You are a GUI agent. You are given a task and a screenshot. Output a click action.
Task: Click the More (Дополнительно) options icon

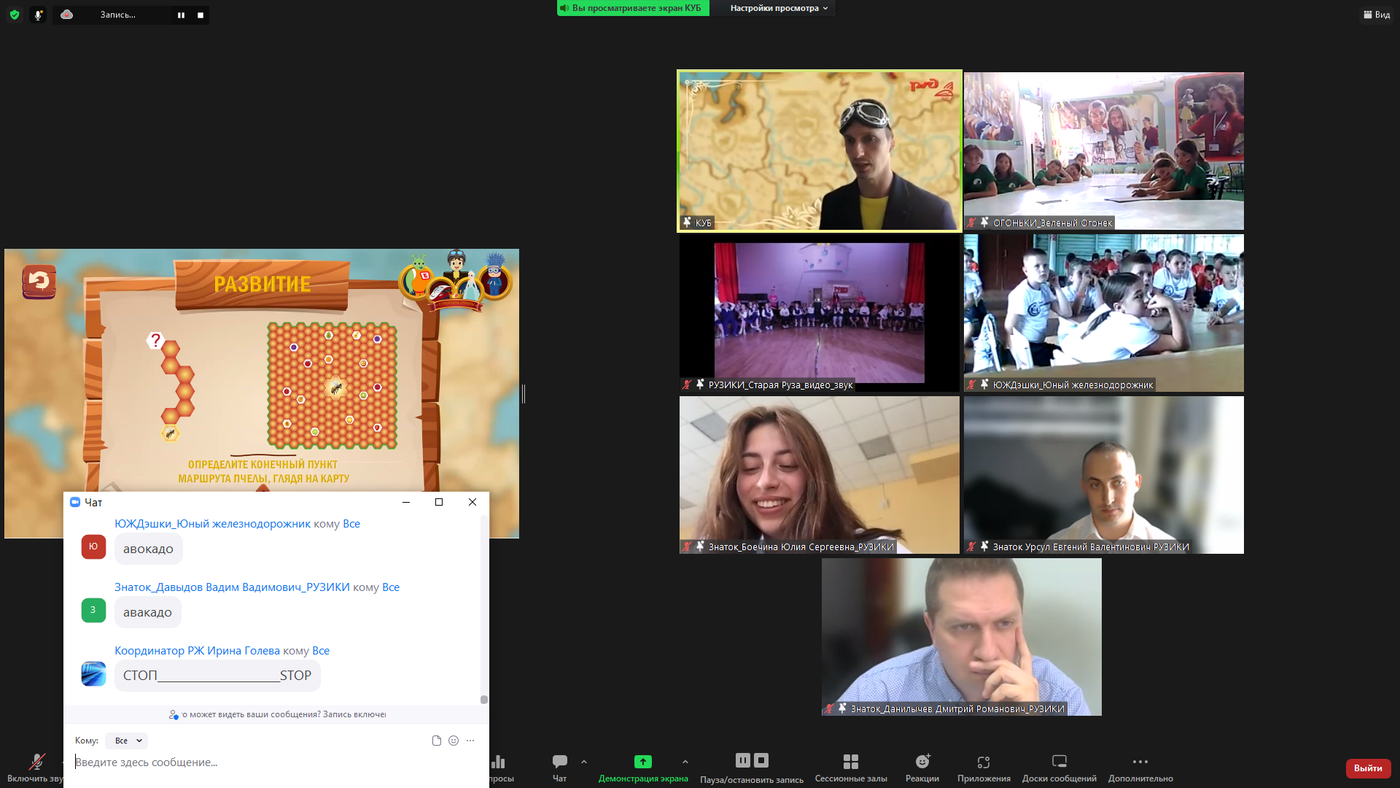coord(1140,762)
